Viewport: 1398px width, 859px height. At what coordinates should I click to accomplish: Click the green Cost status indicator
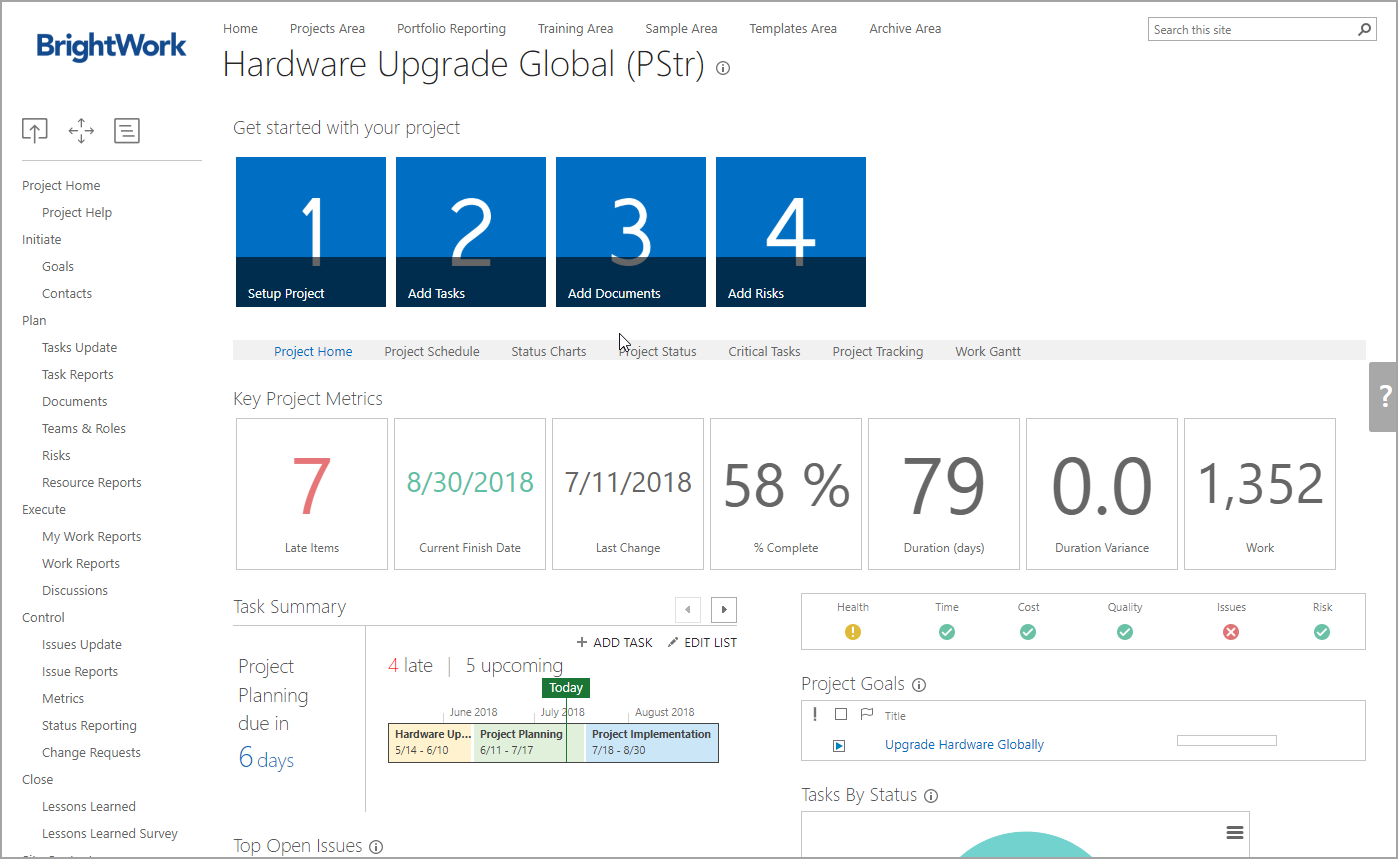(1028, 632)
